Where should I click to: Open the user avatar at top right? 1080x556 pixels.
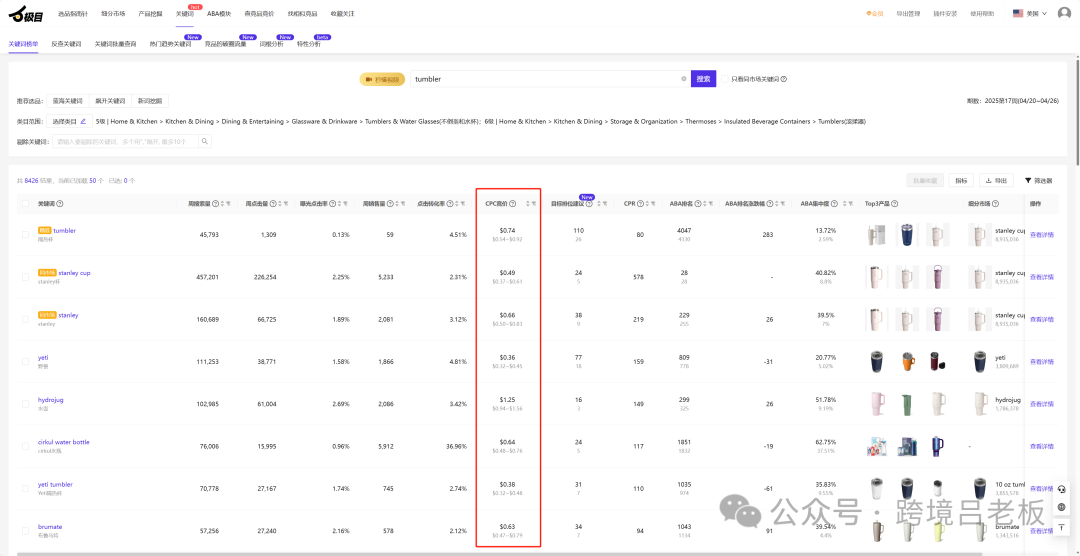click(1064, 13)
